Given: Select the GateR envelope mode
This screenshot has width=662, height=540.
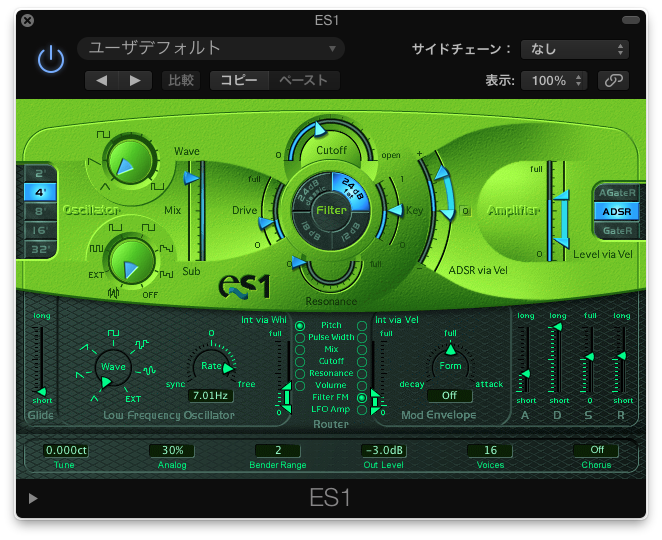Looking at the screenshot, I should (617, 231).
